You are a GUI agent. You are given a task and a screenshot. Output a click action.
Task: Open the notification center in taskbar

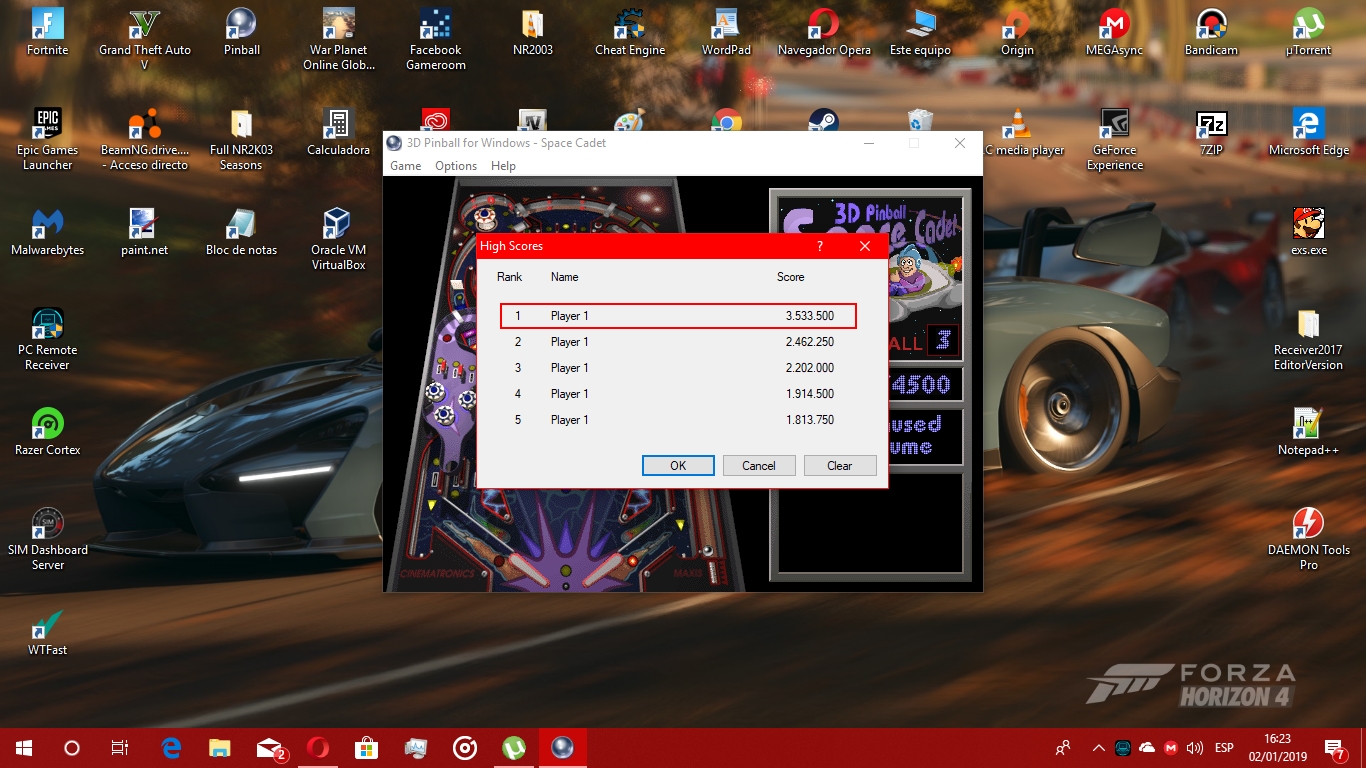1334,748
